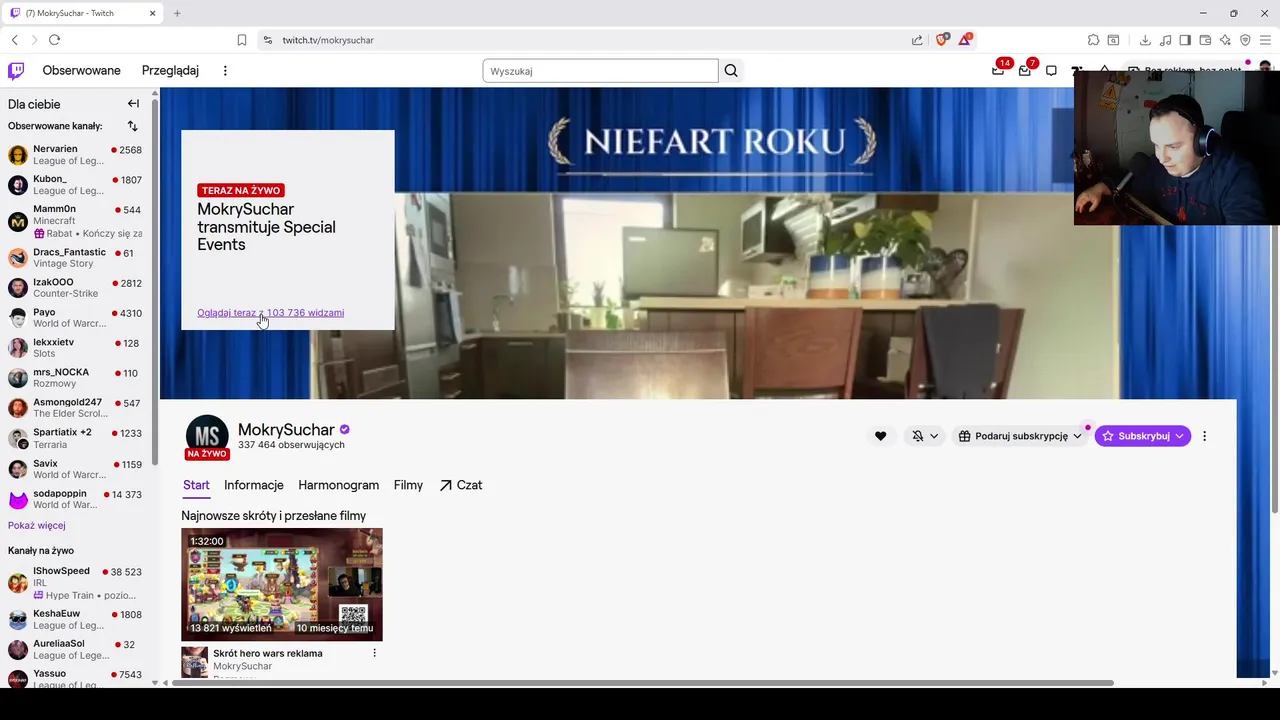This screenshot has height=720, width=1280.
Task: Open browser extensions puzzle icon
Action: click(1093, 40)
